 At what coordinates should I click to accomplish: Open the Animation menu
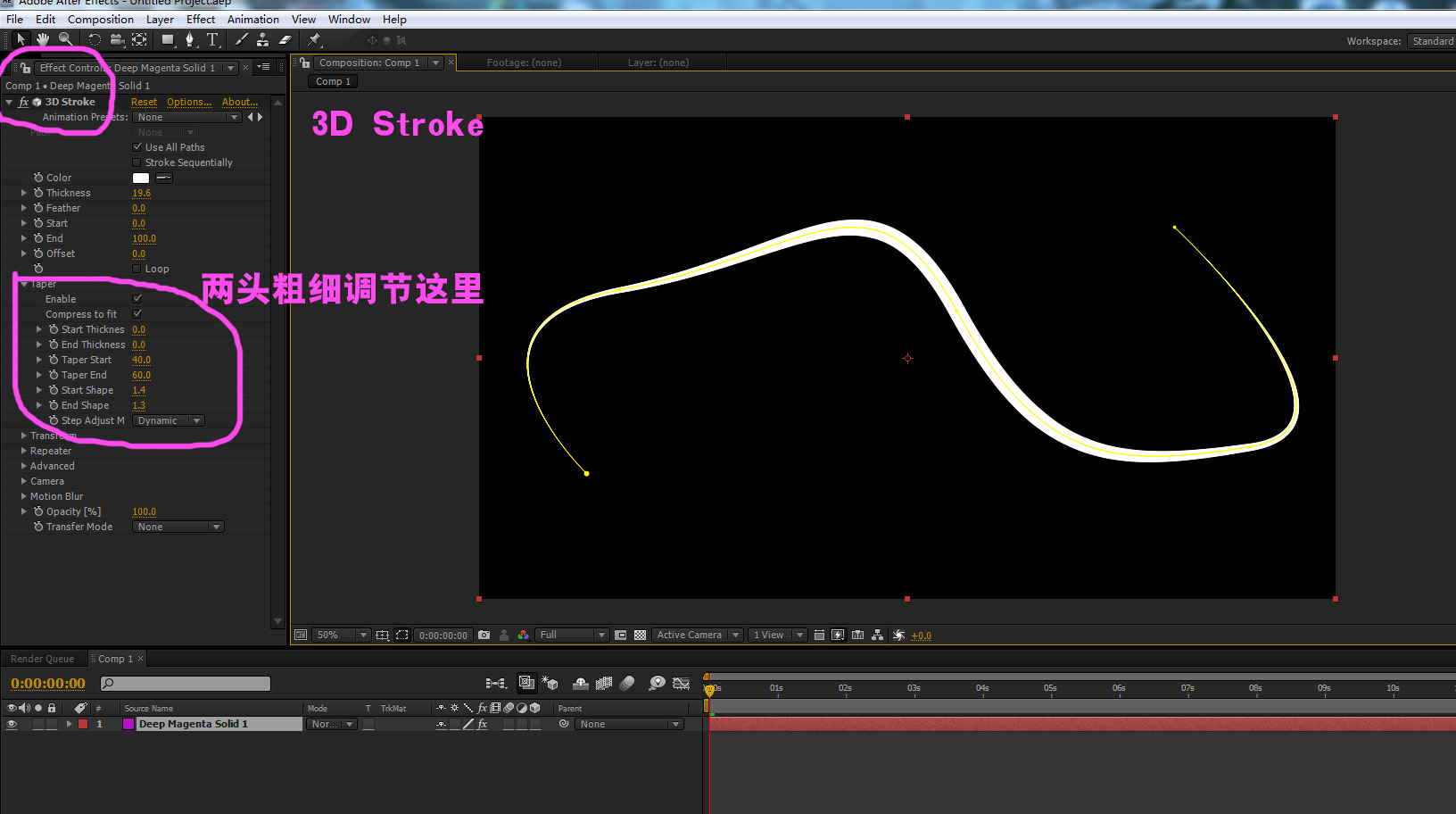coord(253,19)
